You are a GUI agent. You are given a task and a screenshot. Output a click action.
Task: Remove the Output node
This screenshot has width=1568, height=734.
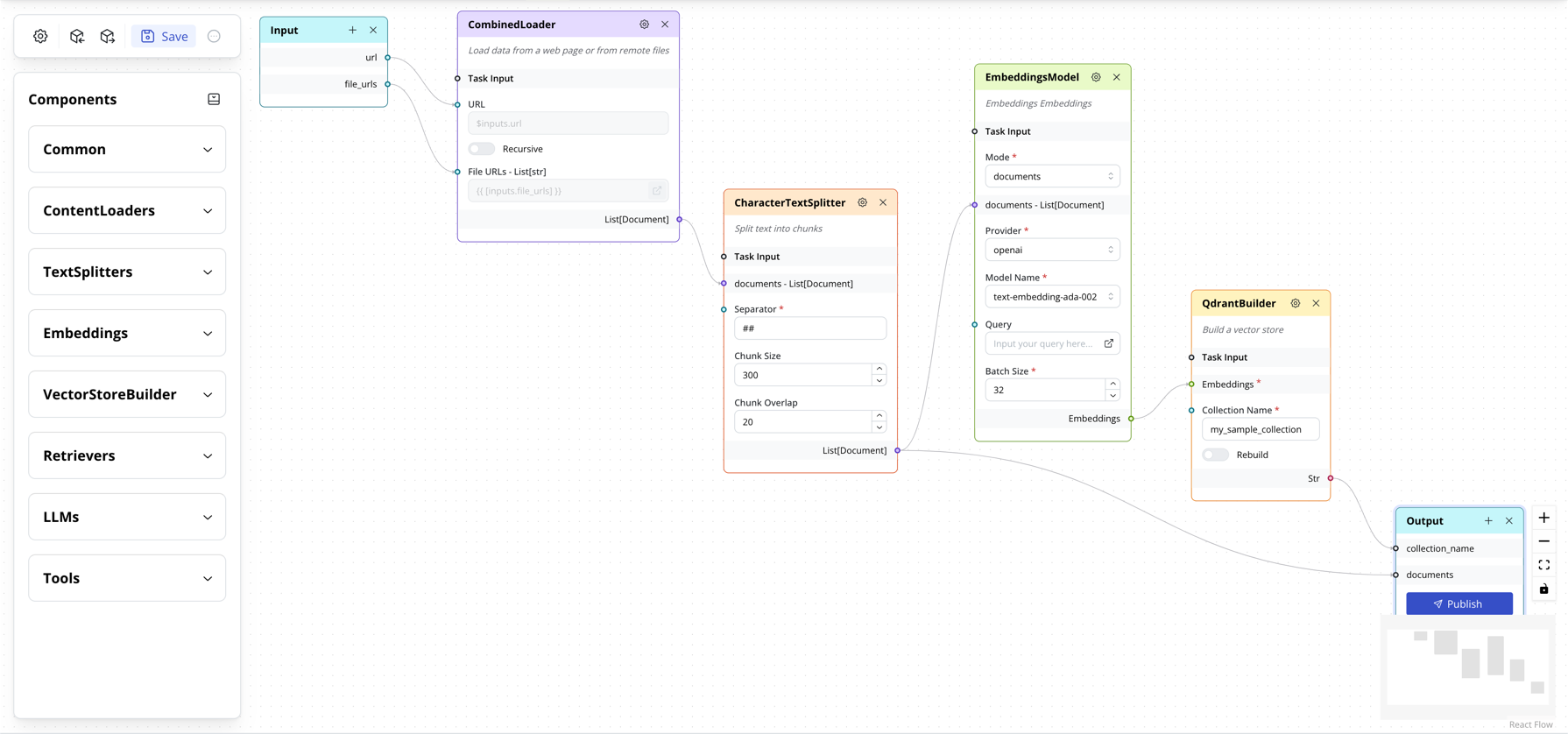point(1509,520)
